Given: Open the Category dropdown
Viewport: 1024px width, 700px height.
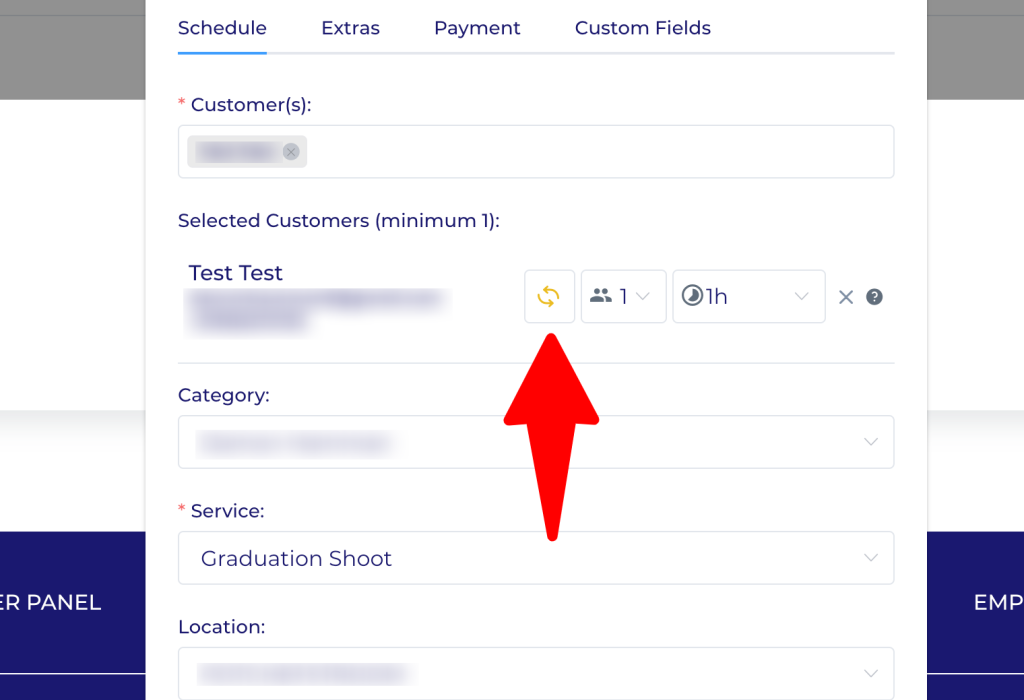Looking at the screenshot, I should (536, 442).
